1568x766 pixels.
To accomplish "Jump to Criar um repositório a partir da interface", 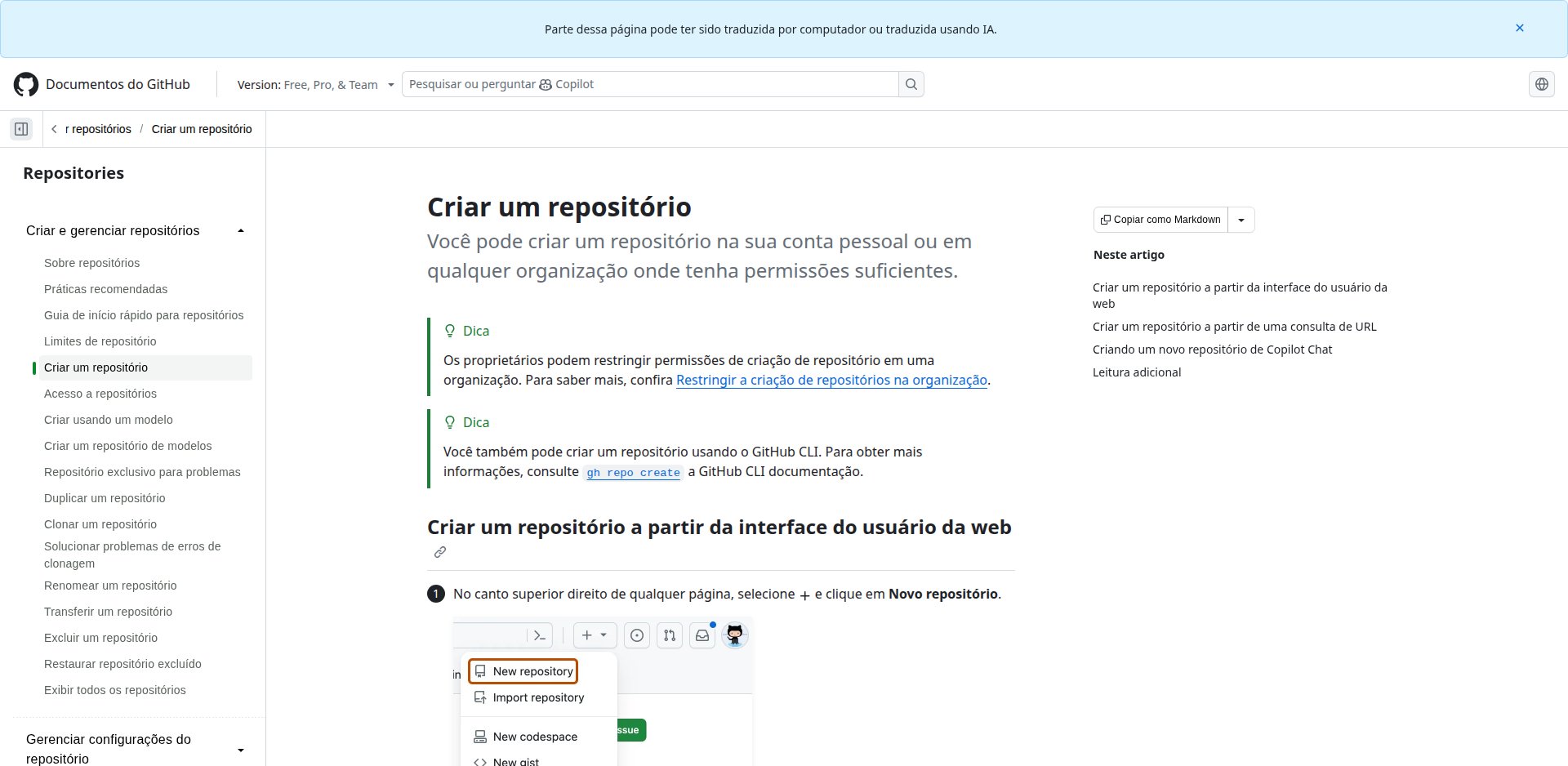I will [x=1240, y=296].
